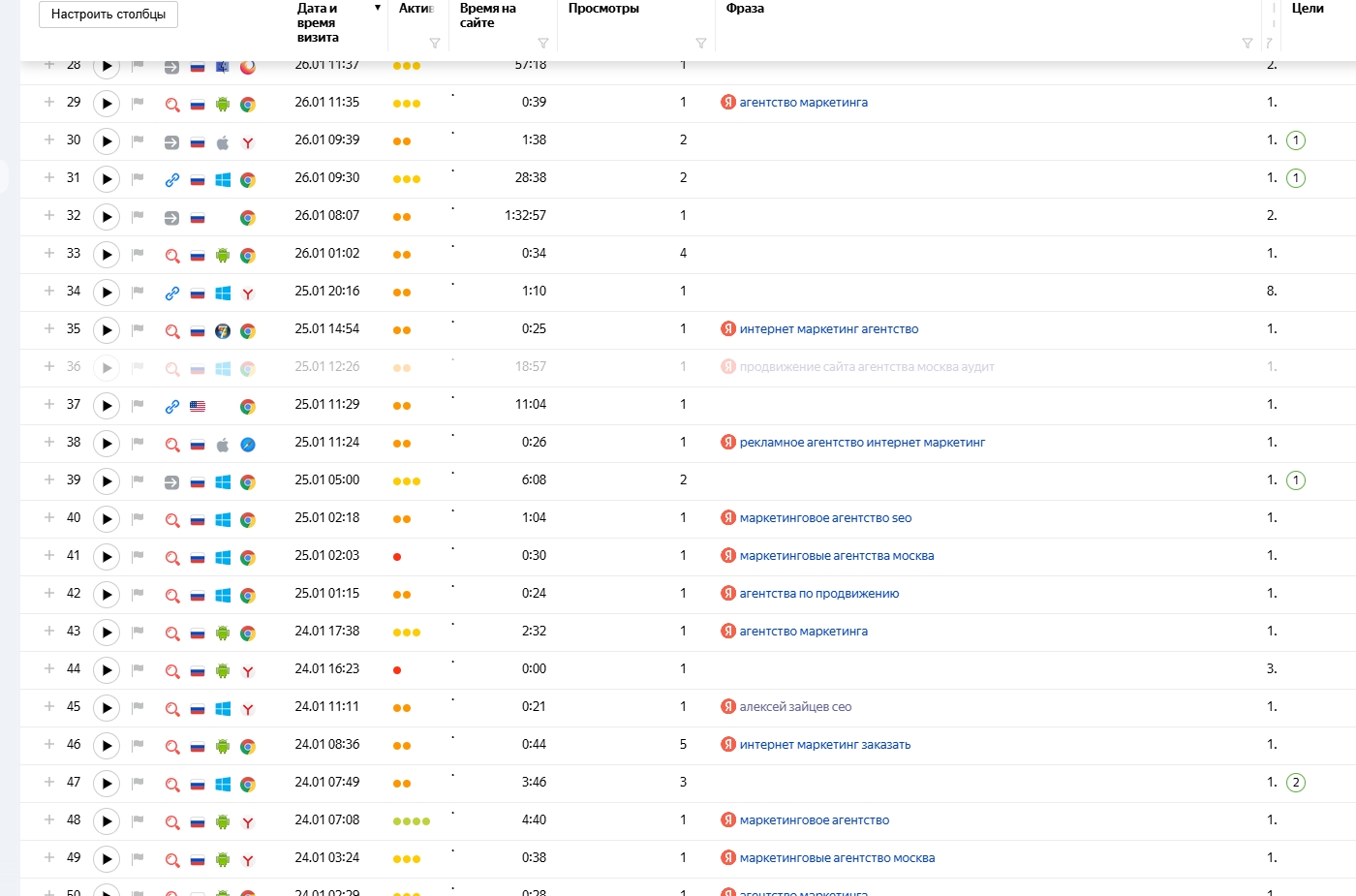Click the internal referral arrow icon in row 39
This screenshot has height=896, width=1356.
click(x=171, y=482)
